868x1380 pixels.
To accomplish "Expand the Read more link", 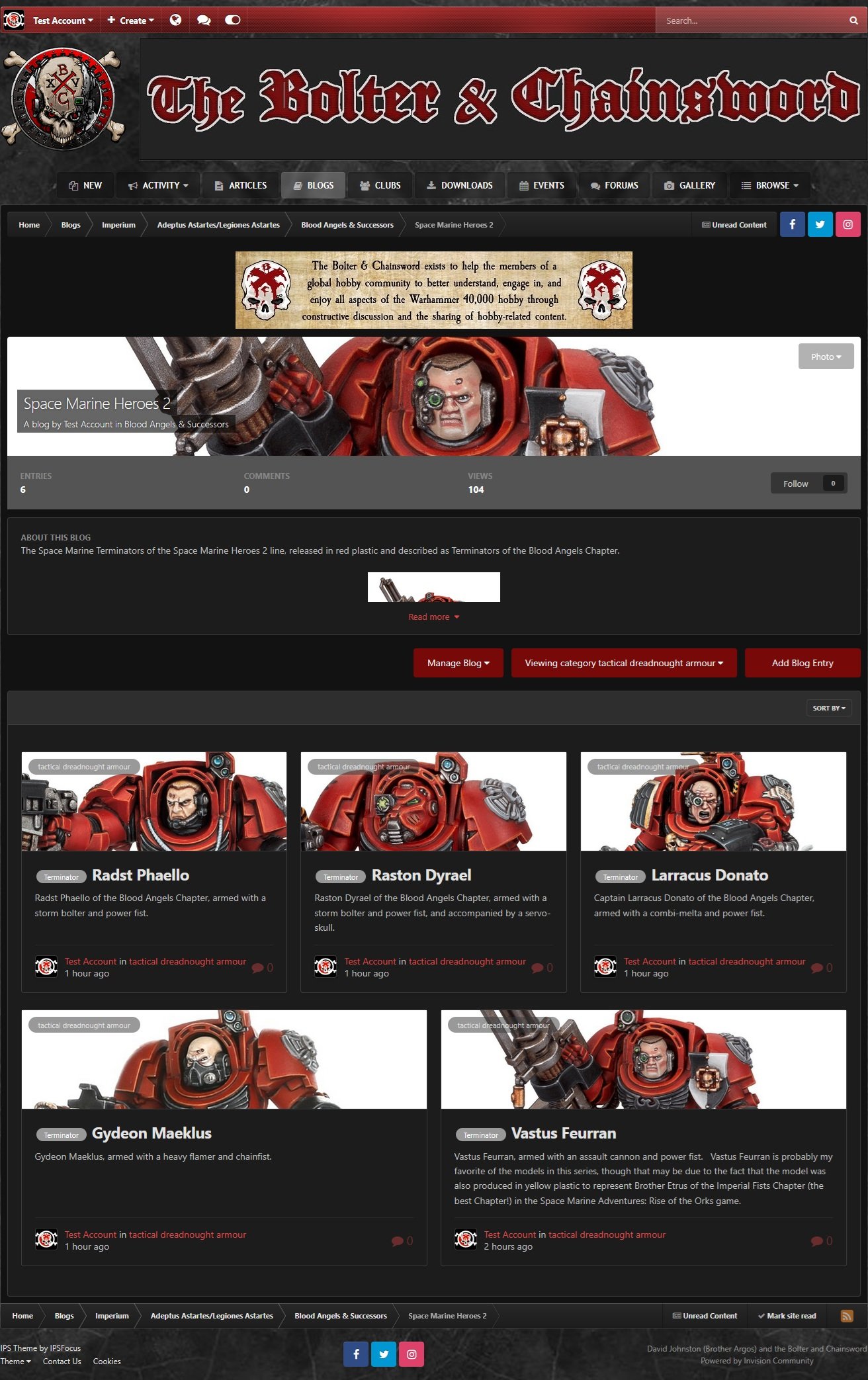I will click(433, 617).
